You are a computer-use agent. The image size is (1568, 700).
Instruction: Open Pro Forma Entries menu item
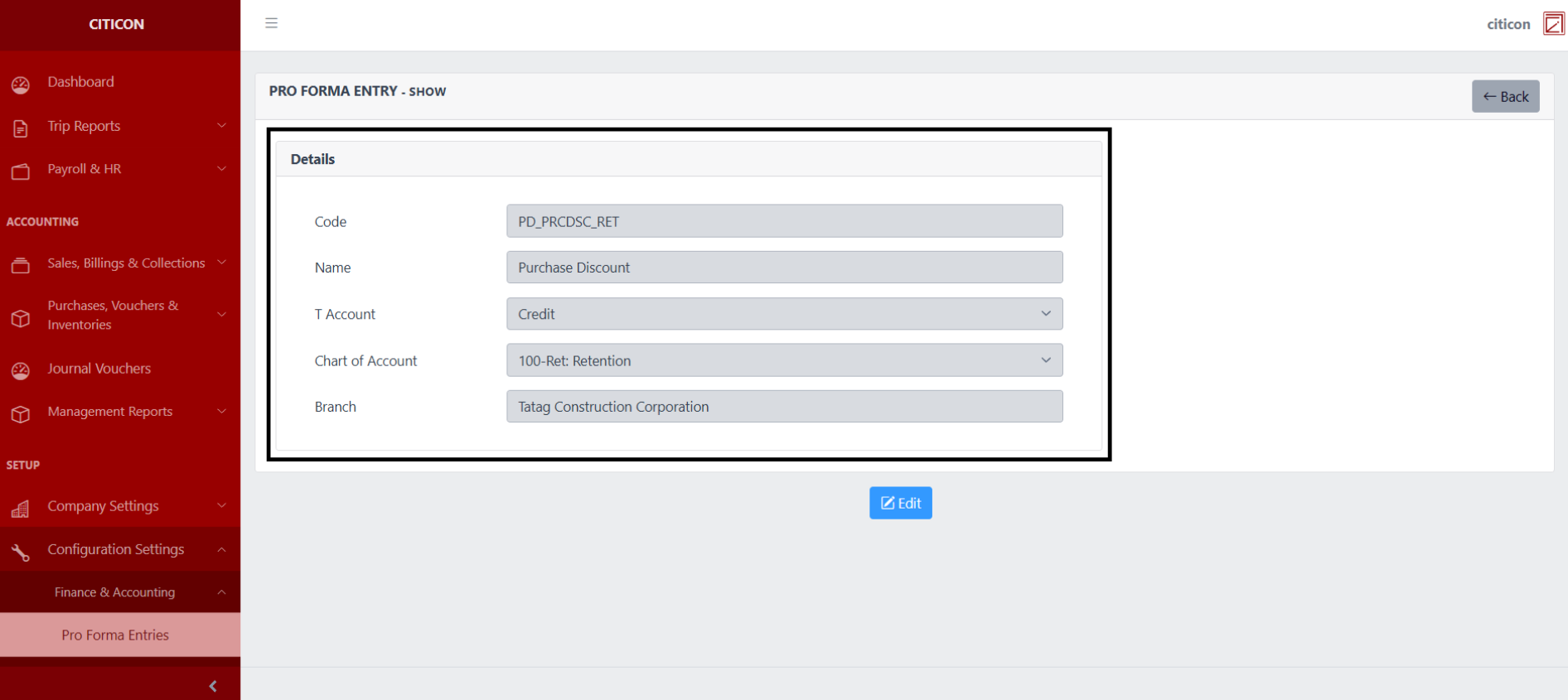pos(115,635)
